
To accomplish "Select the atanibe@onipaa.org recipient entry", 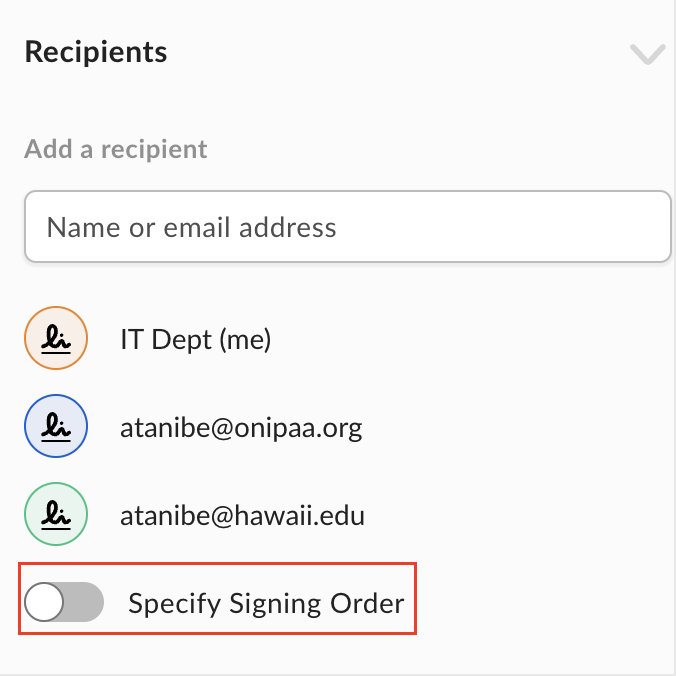I will pyautogui.click(x=241, y=429).
